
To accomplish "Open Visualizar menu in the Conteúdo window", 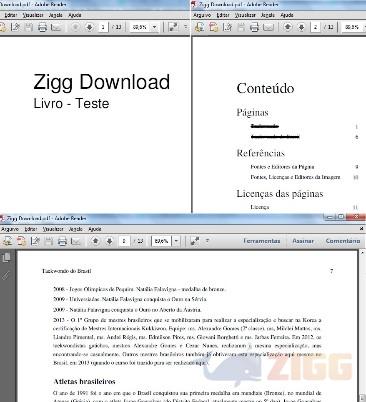I will point(245,15).
